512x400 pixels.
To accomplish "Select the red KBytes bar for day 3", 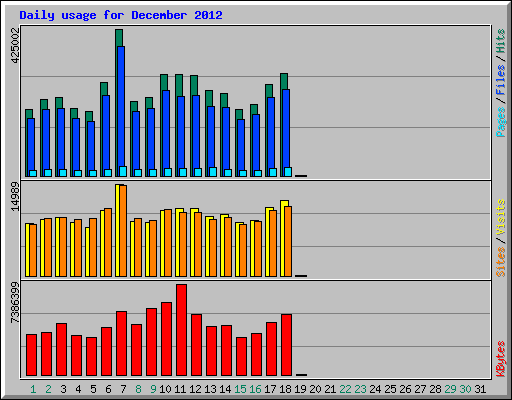I will click(61, 350).
